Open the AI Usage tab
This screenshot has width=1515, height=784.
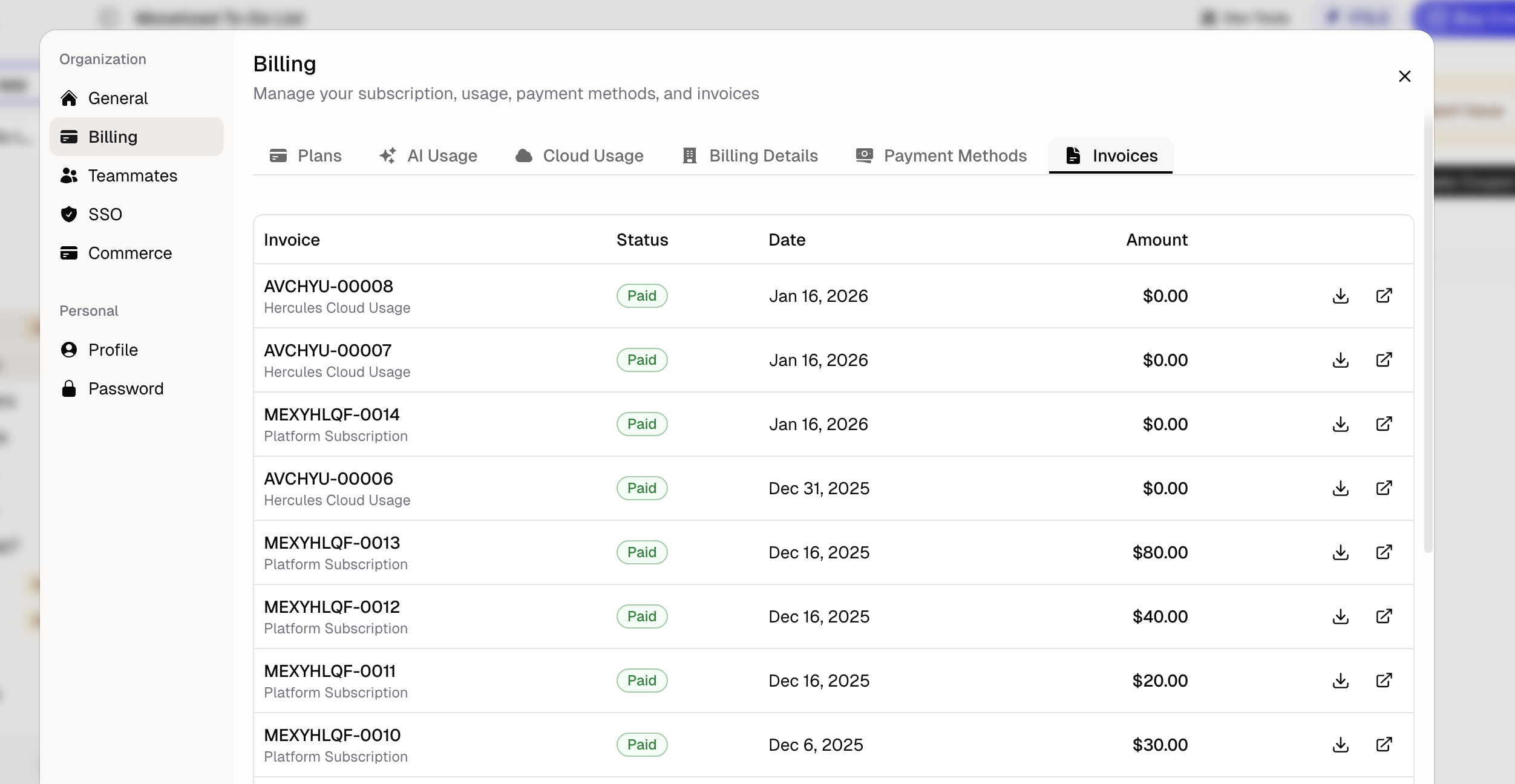(428, 156)
